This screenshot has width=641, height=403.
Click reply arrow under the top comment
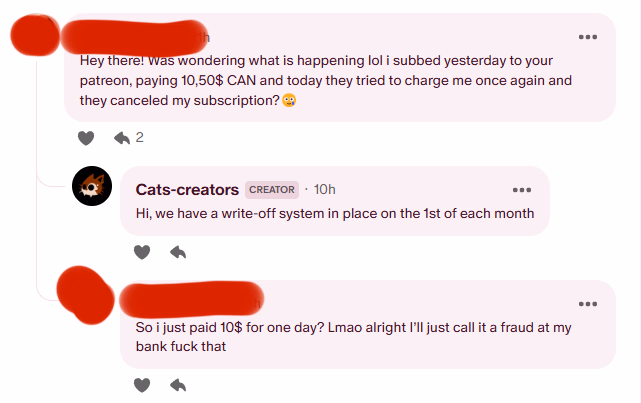(x=122, y=137)
